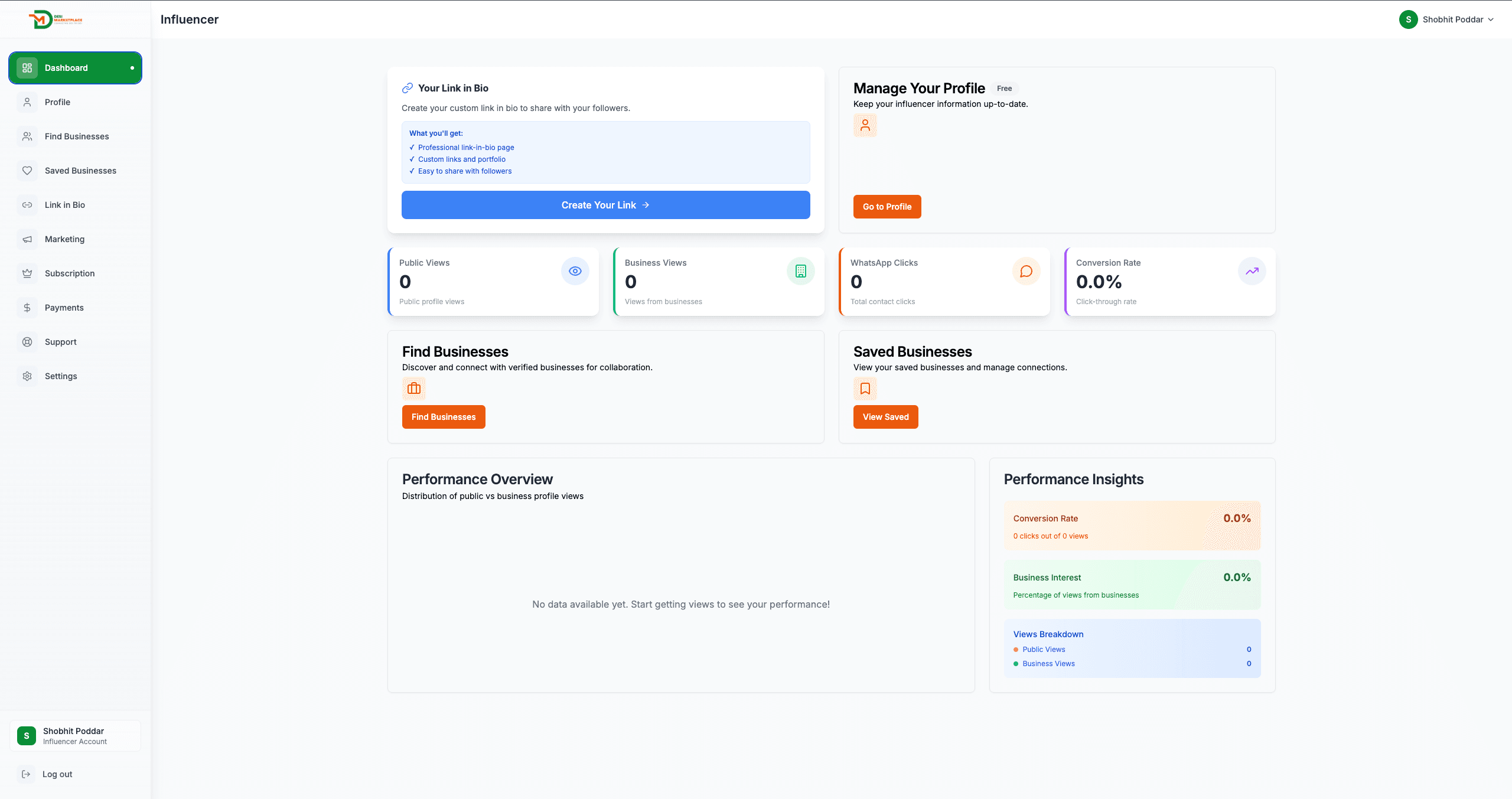Viewport: 1512px width, 799px height.
Task: Open Subscription sidebar item
Action: (x=76, y=273)
